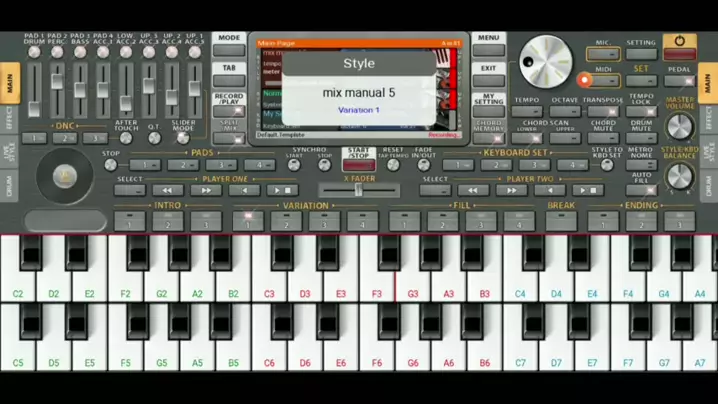This screenshot has height=404, width=718.
Task: Switch to the Effect side tab on left
Action: (8, 119)
